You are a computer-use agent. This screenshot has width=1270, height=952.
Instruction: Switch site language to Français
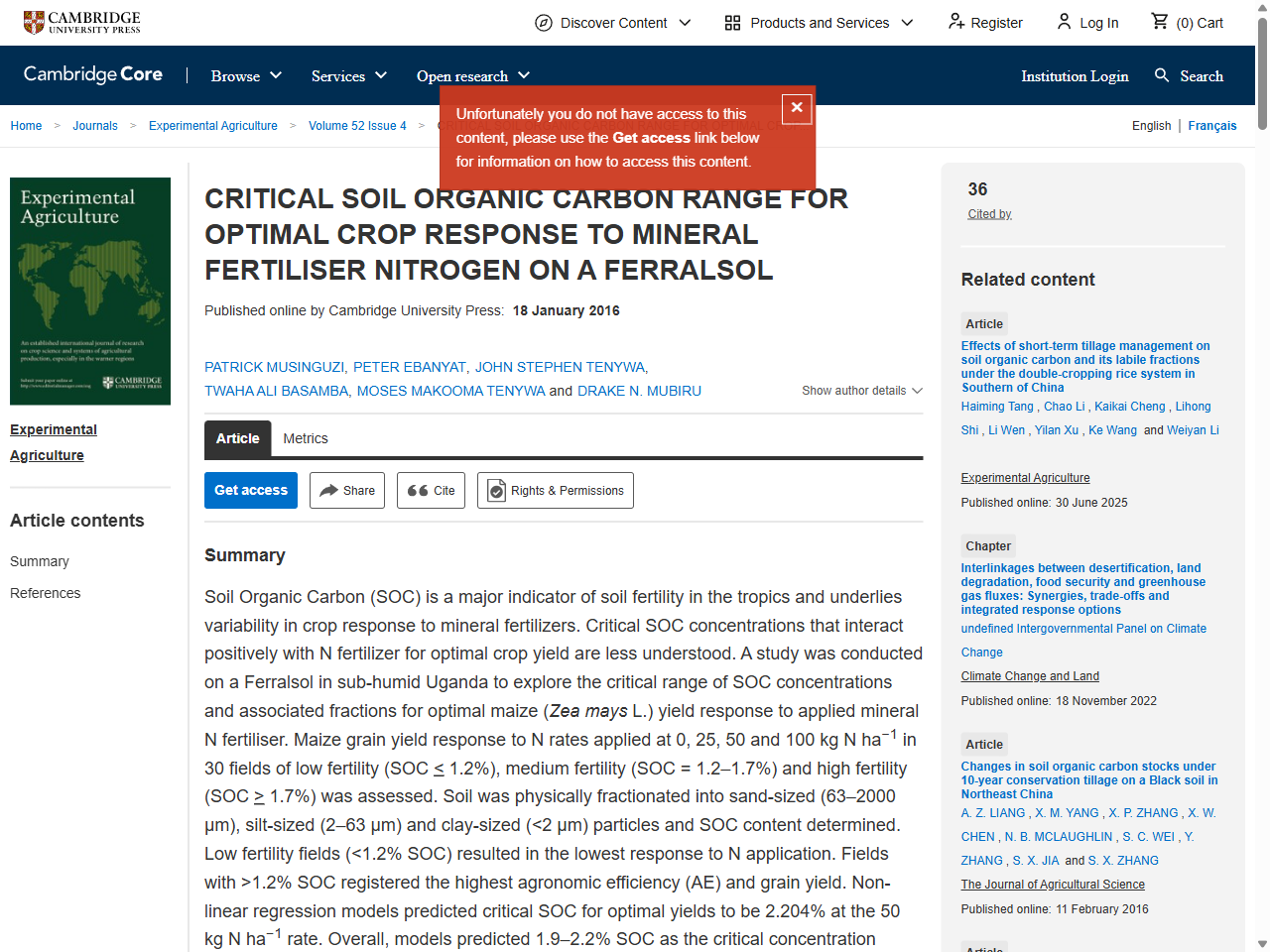click(x=1212, y=126)
